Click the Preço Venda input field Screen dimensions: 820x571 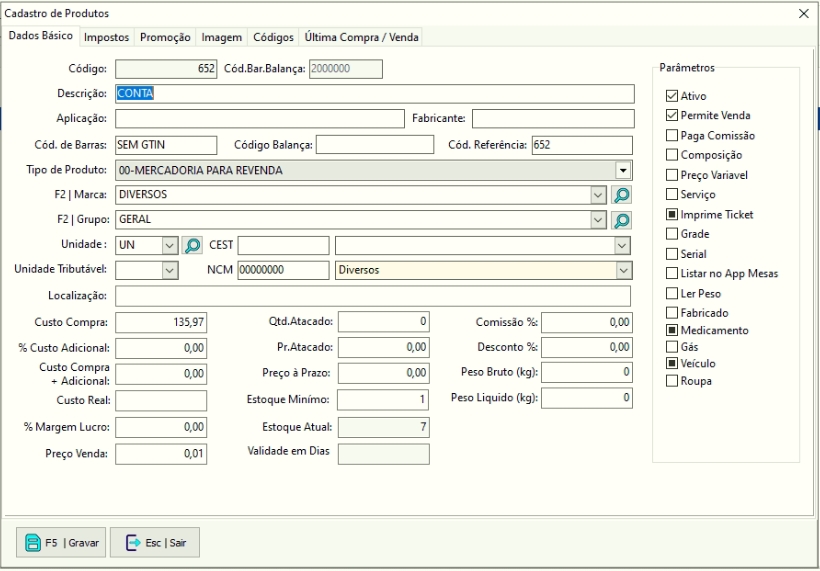click(x=160, y=454)
